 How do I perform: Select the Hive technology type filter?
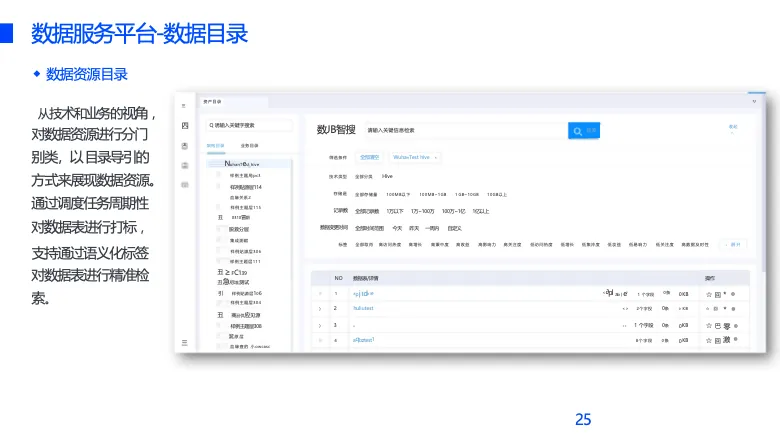point(387,176)
